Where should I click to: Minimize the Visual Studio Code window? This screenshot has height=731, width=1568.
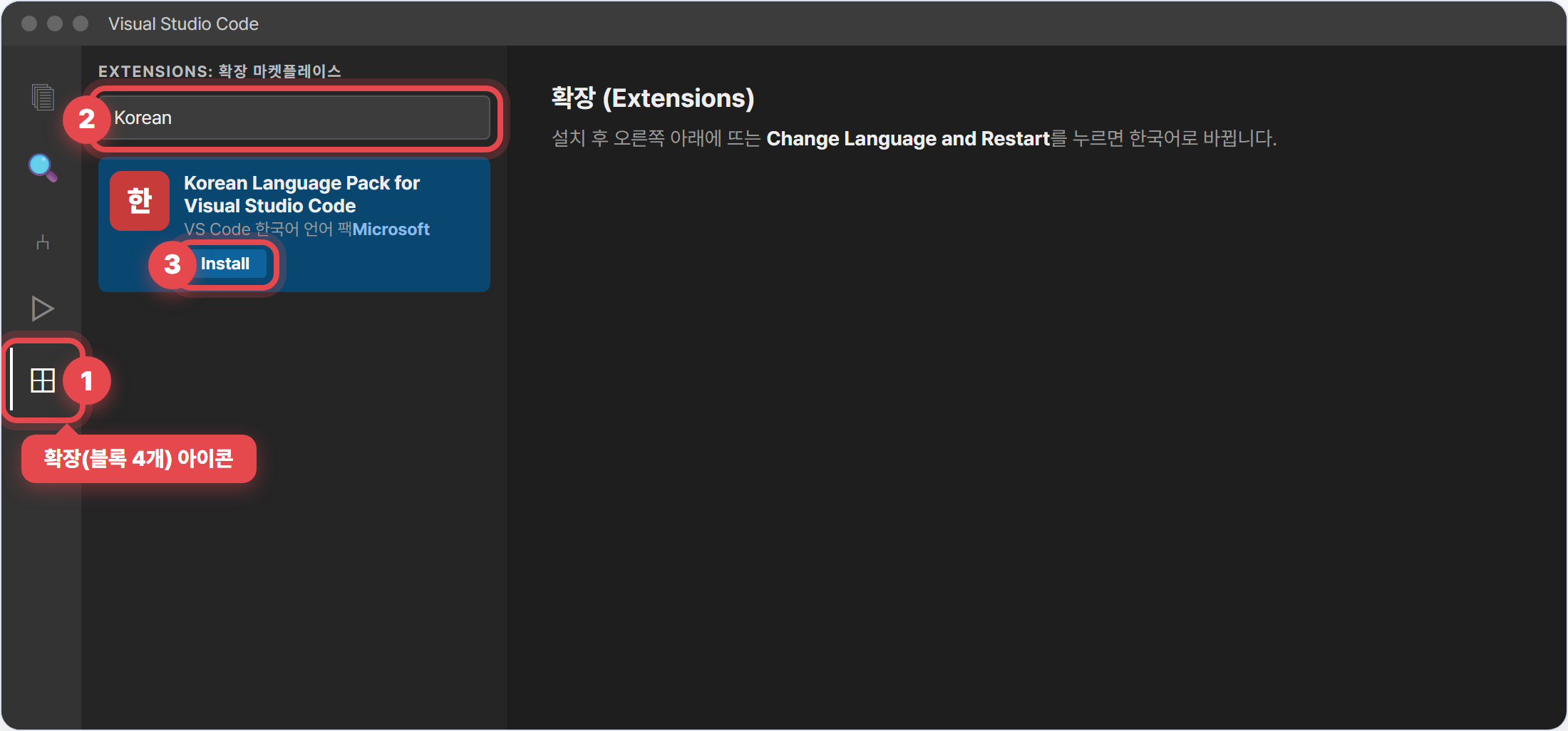(x=55, y=24)
